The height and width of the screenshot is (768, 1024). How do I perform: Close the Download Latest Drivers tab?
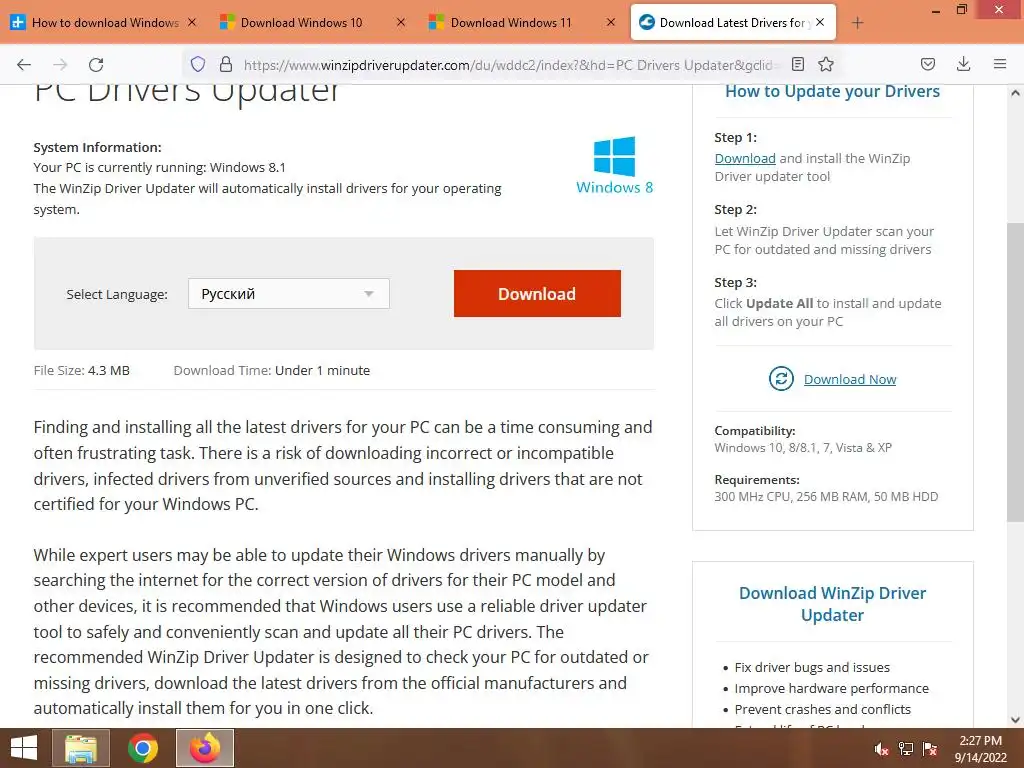point(820,22)
